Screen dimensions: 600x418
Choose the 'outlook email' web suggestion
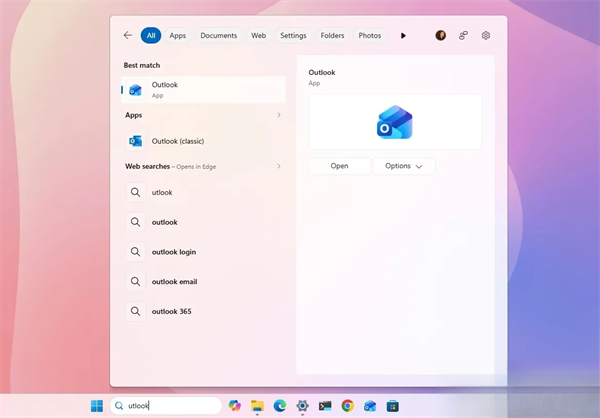(203, 282)
